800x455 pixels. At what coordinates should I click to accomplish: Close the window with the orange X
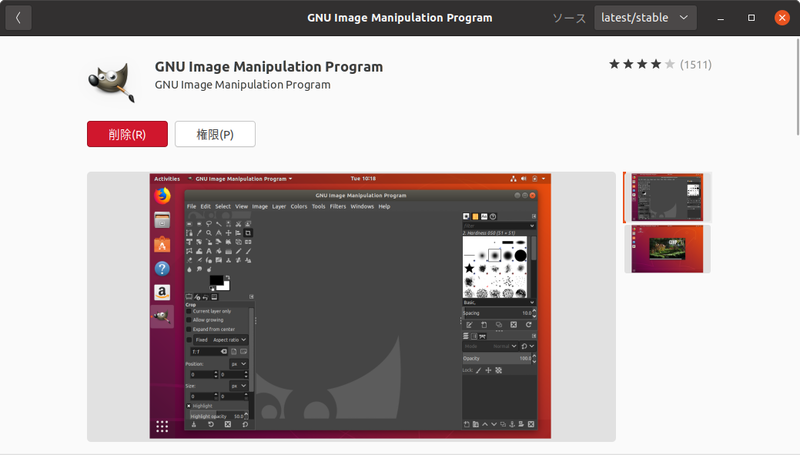(x=782, y=18)
